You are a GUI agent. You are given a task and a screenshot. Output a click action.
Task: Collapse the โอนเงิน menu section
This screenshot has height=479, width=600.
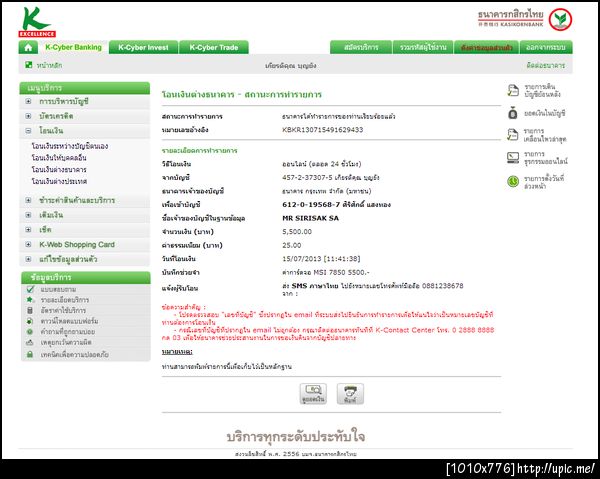point(28,131)
